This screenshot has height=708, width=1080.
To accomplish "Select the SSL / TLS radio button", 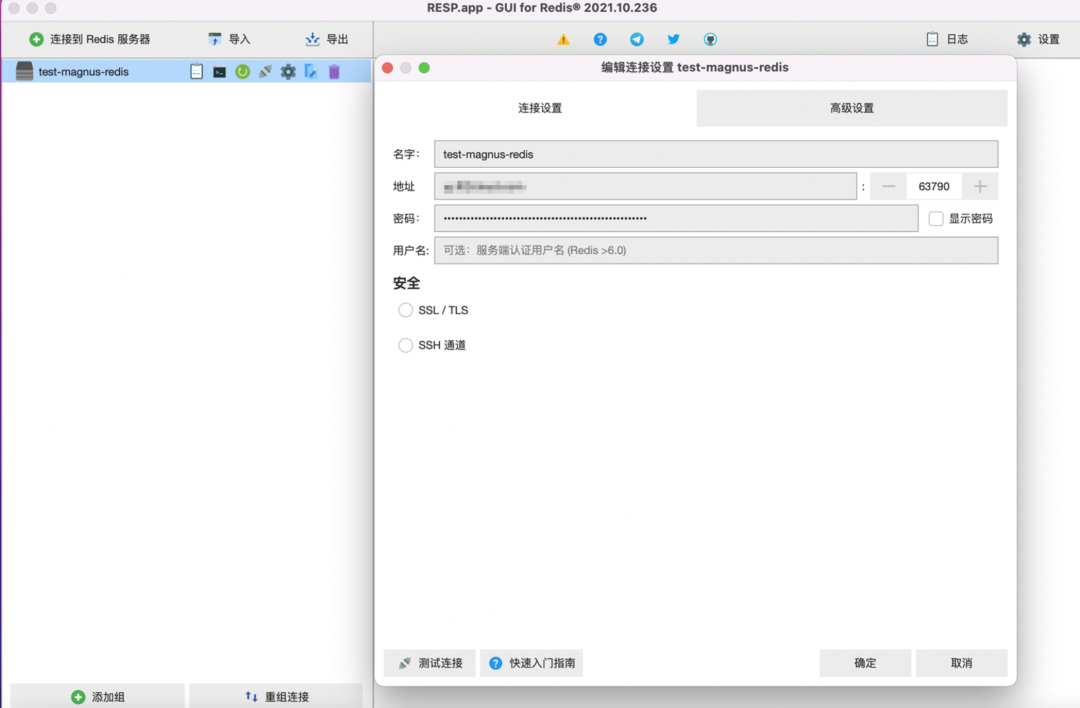I will click(x=406, y=310).
